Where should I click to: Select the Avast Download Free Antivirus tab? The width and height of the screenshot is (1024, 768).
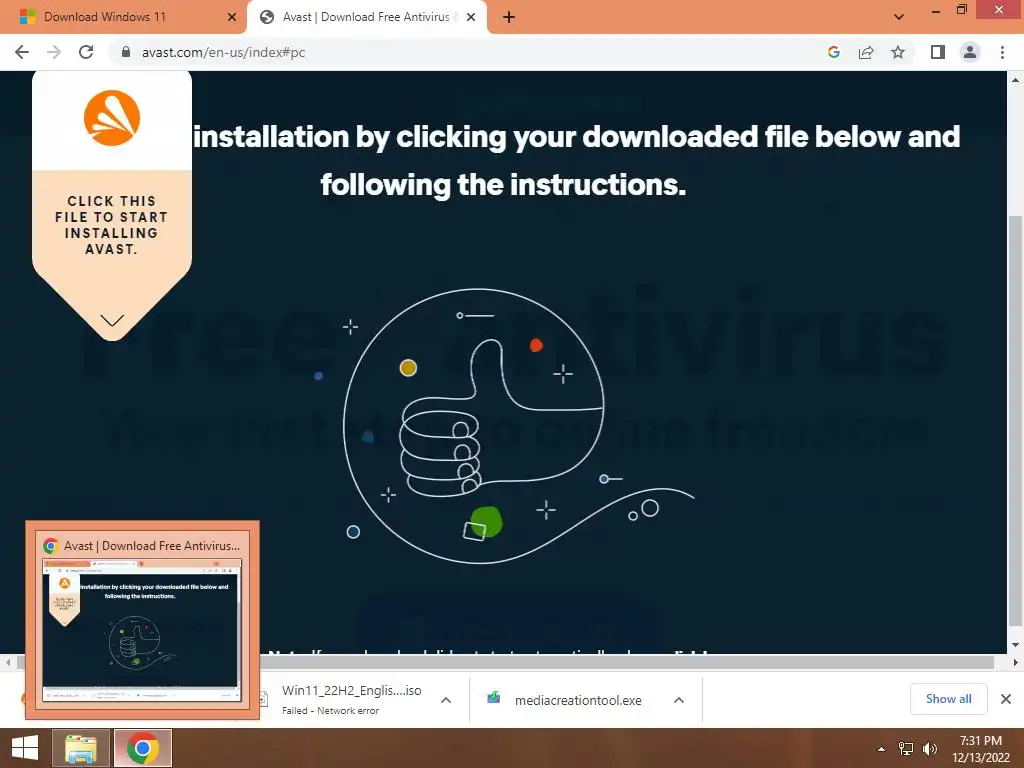pos(366,17)
